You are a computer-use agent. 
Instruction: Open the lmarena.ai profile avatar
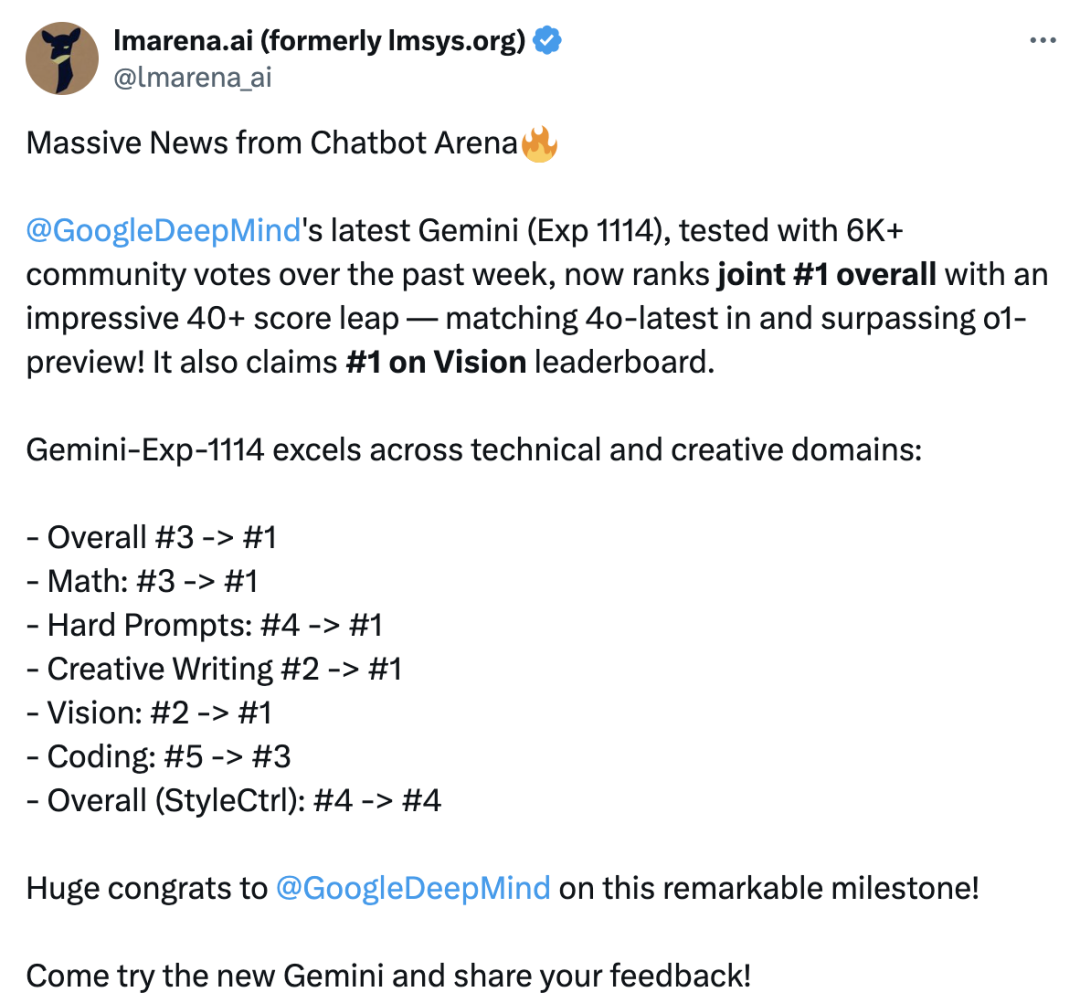pos(62,59)
